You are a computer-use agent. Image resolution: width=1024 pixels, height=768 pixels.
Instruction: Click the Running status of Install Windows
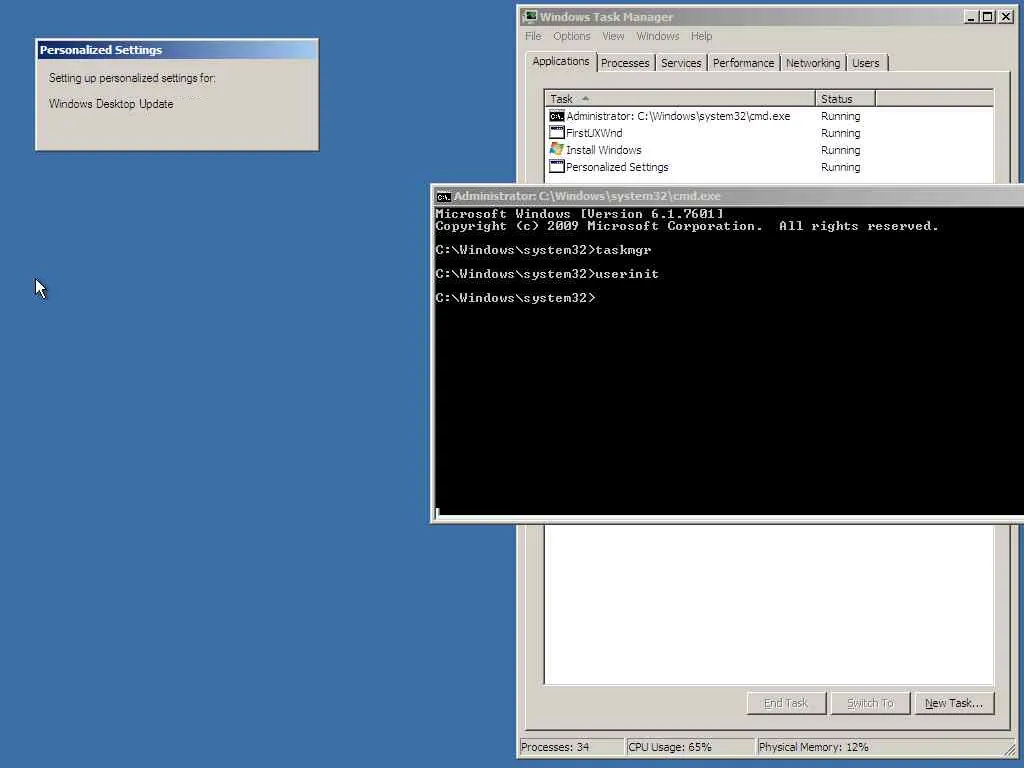(840, 150)
